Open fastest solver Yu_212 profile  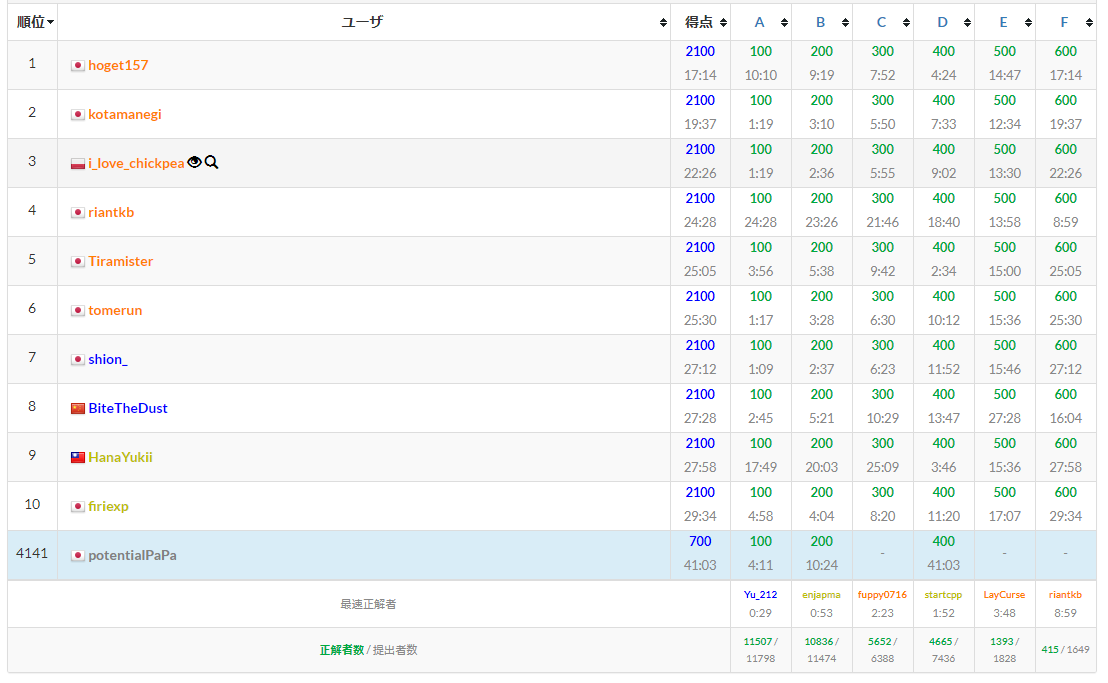760,595
